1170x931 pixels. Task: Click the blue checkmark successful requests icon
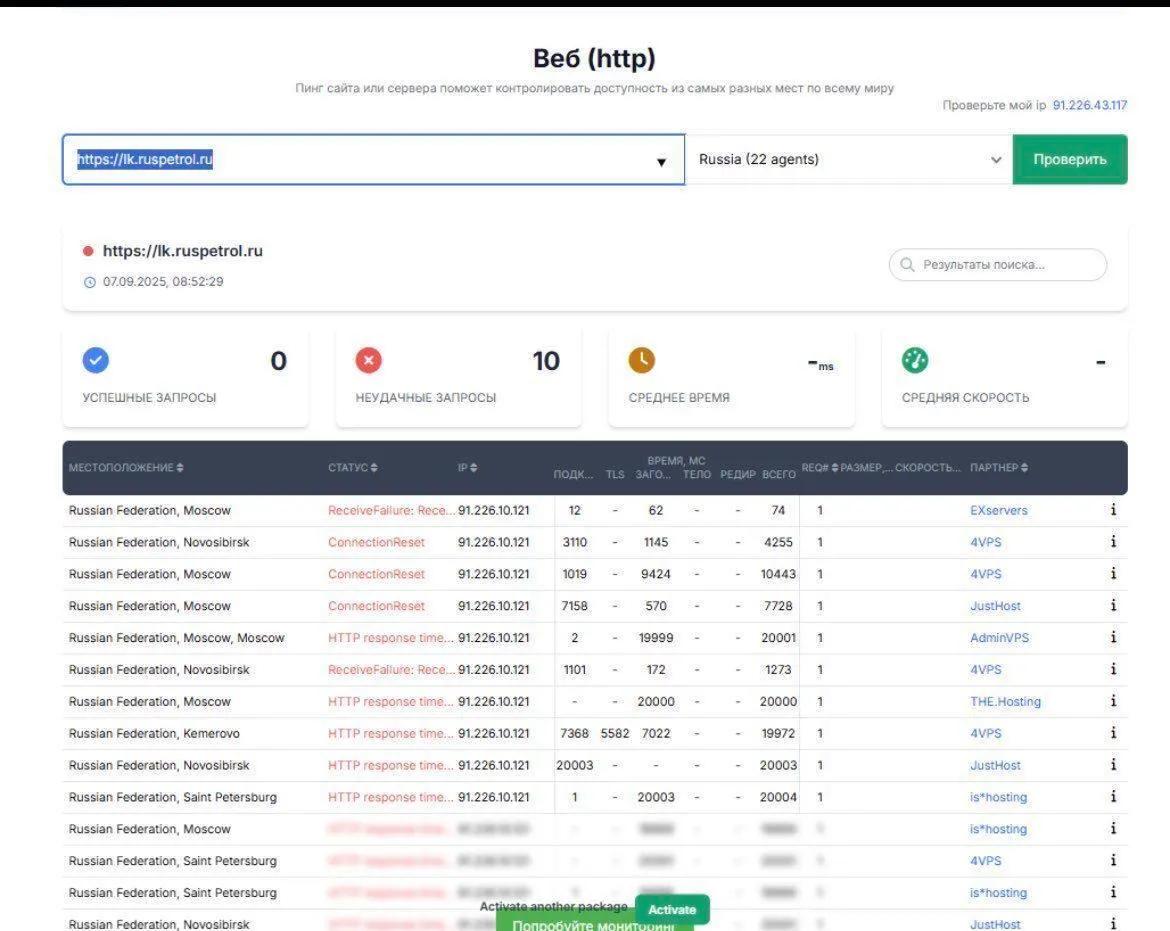pos(96,361)
